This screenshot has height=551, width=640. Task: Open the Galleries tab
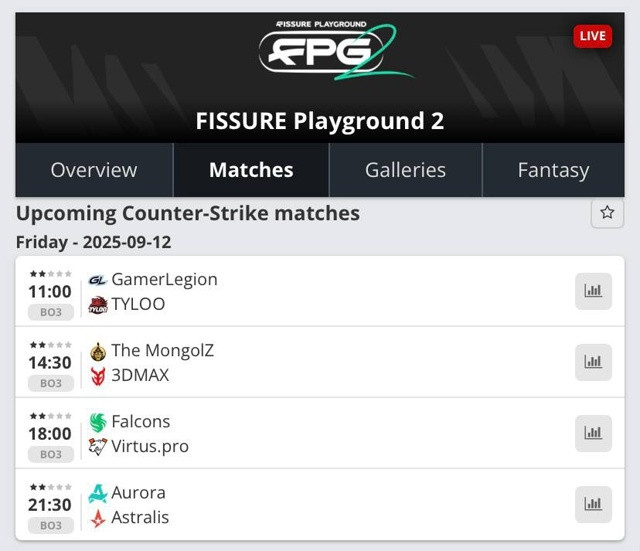pyautogui.click(x=405, y=170)
